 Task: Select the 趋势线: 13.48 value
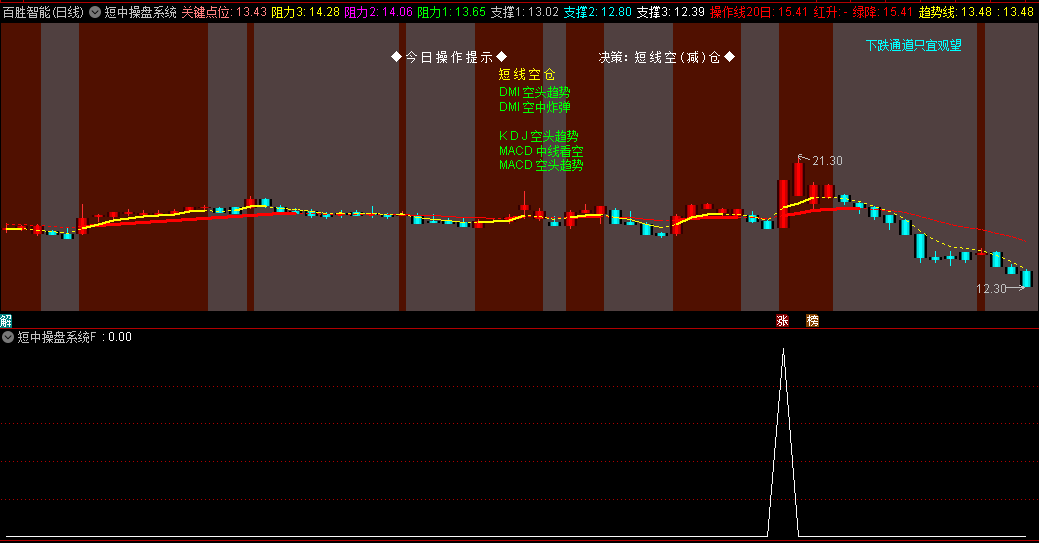tap(955, 12)
